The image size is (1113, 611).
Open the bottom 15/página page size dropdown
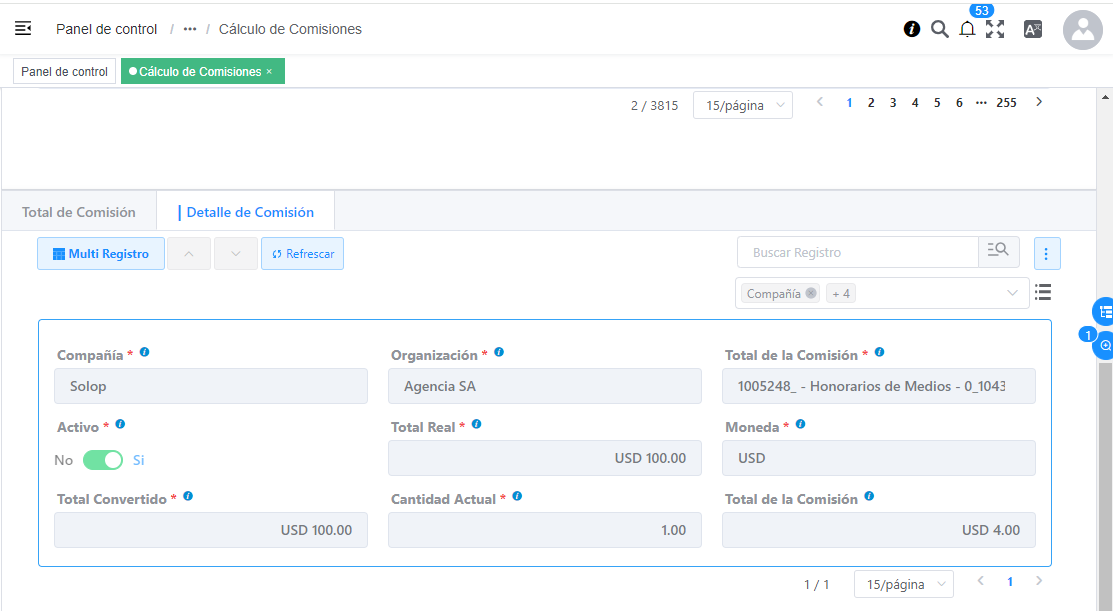pyautogui.click(x=903, y=584)
